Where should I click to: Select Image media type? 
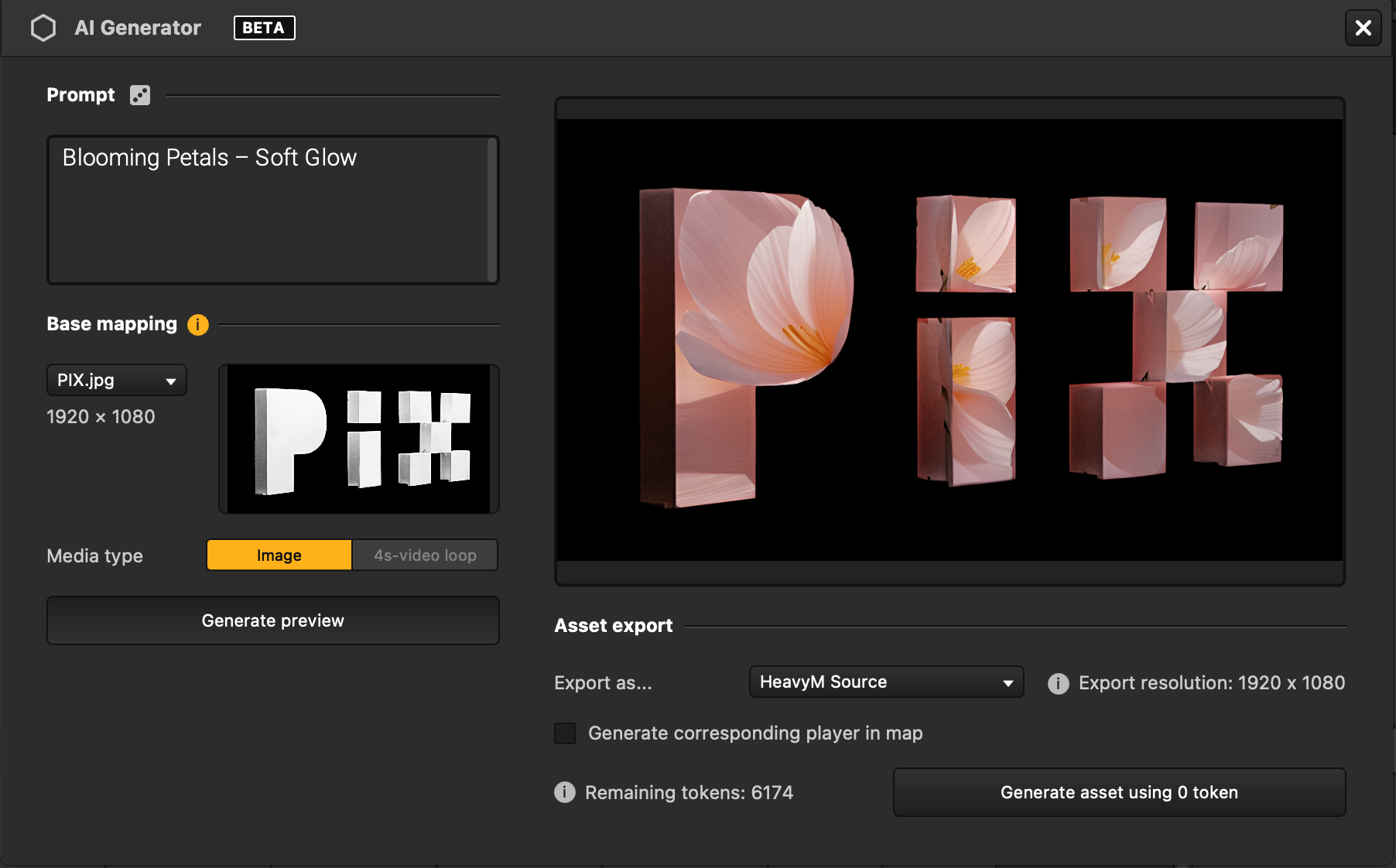click(x=279, y=555)
